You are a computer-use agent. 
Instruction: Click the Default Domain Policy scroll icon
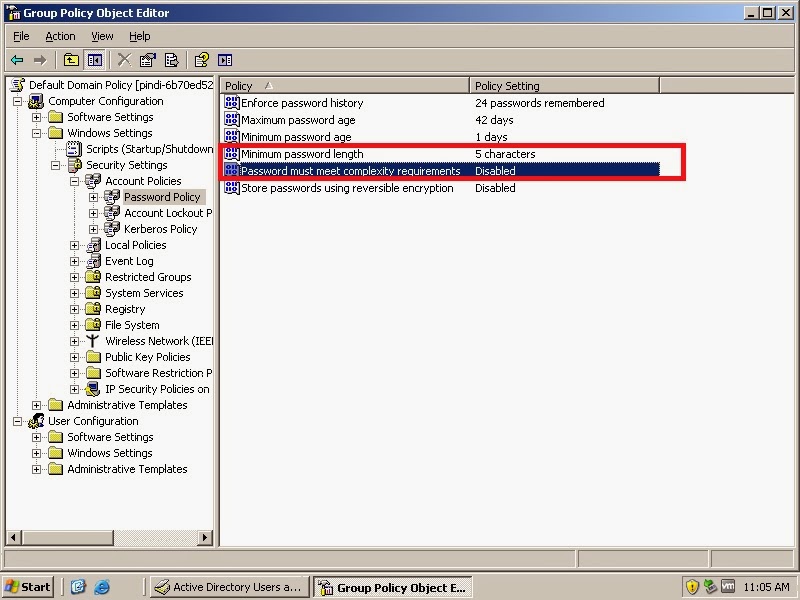point(18,85)
